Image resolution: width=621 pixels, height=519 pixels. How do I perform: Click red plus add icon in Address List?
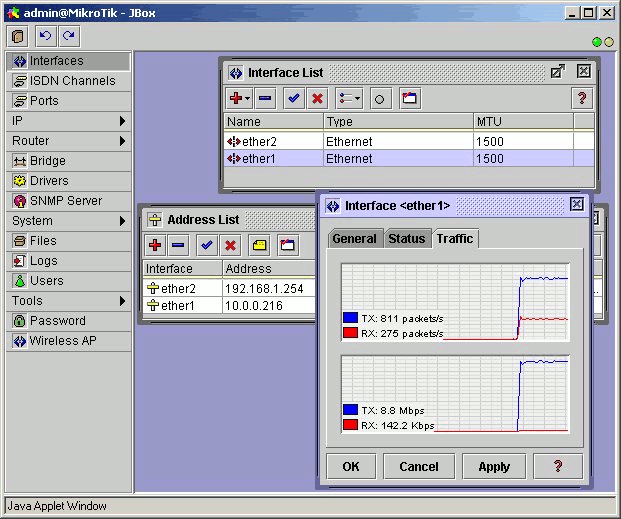click(155, 245)
